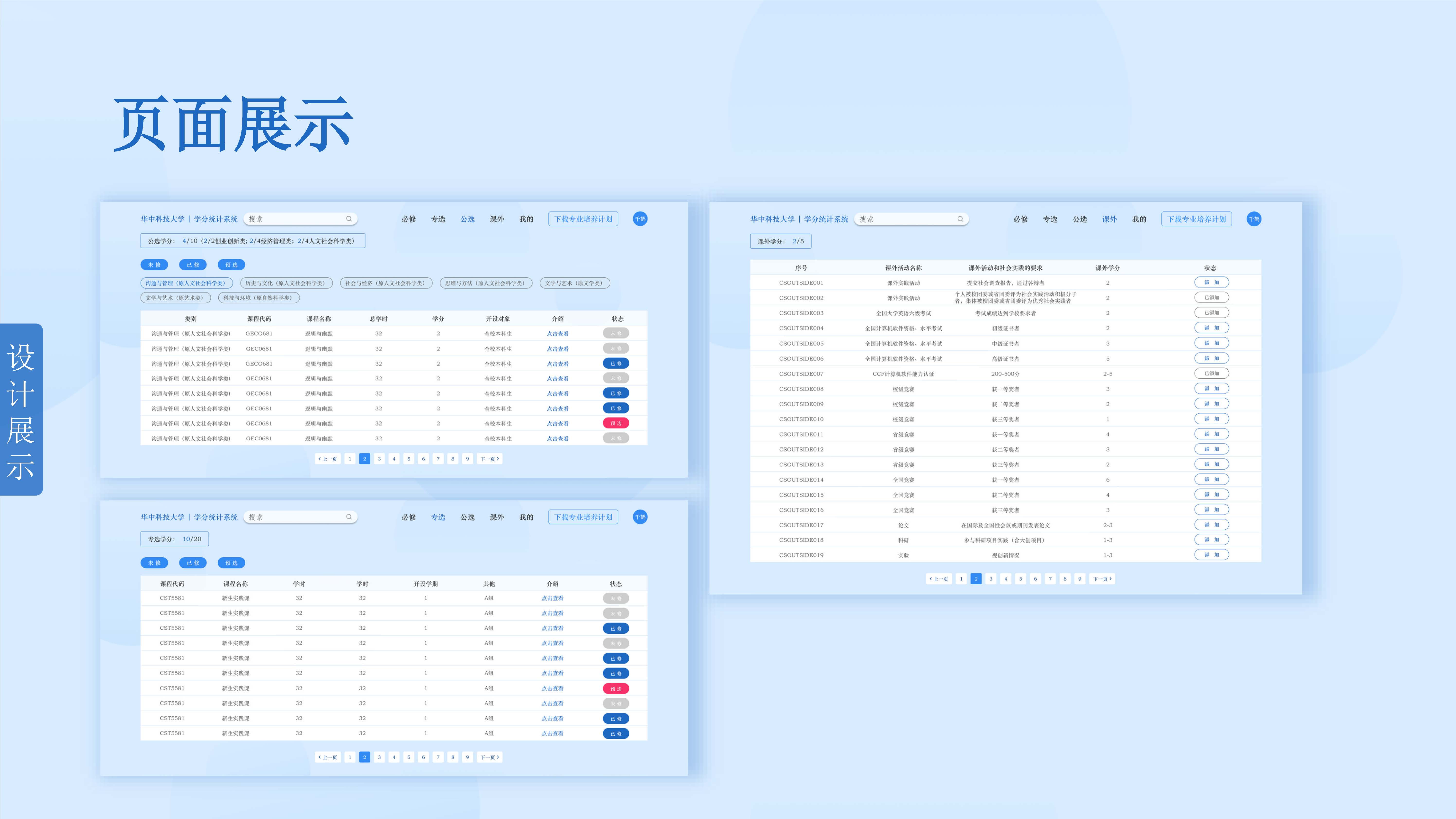Focus the 搜索 field on the 公选学分 page

point(300,219)
